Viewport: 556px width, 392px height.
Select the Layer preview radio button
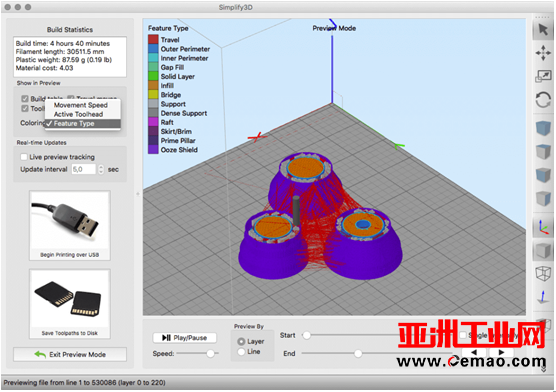coord(241,341)
